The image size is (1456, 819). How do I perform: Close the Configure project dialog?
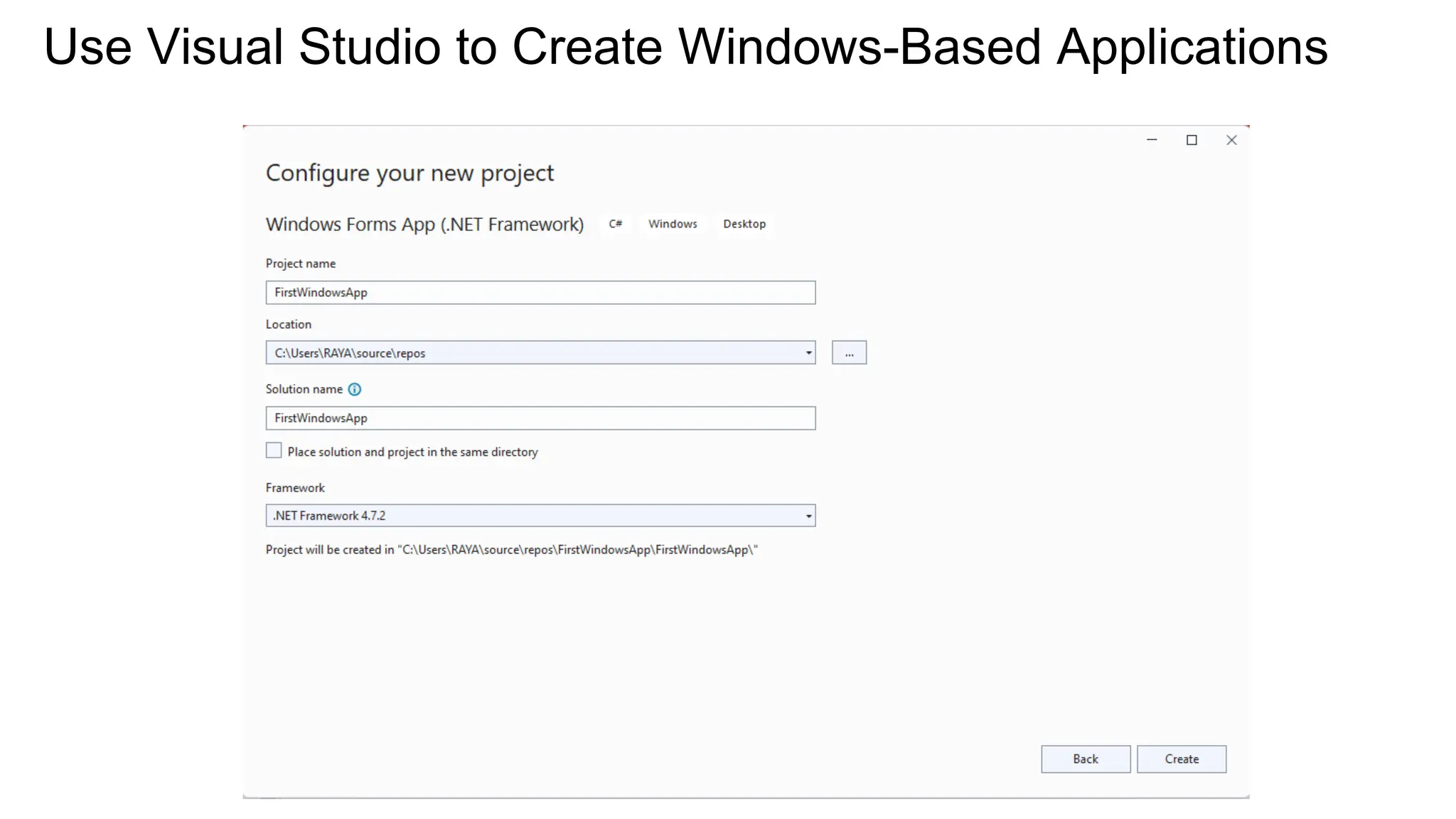(x=1231, y=140)
